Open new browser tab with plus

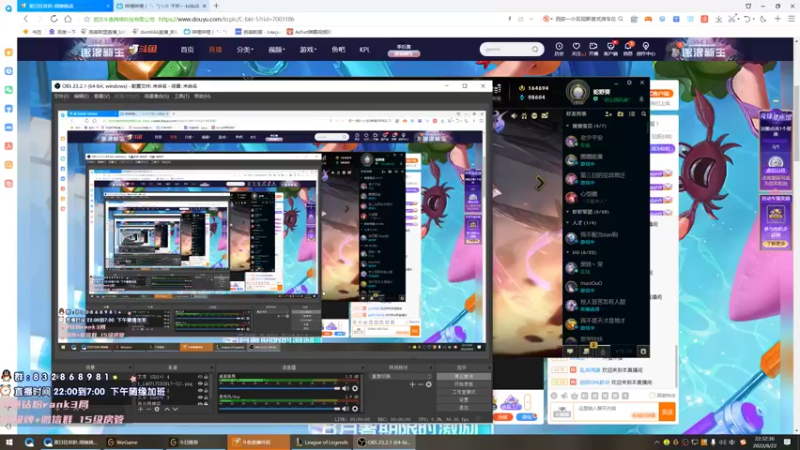coord(216,6)
